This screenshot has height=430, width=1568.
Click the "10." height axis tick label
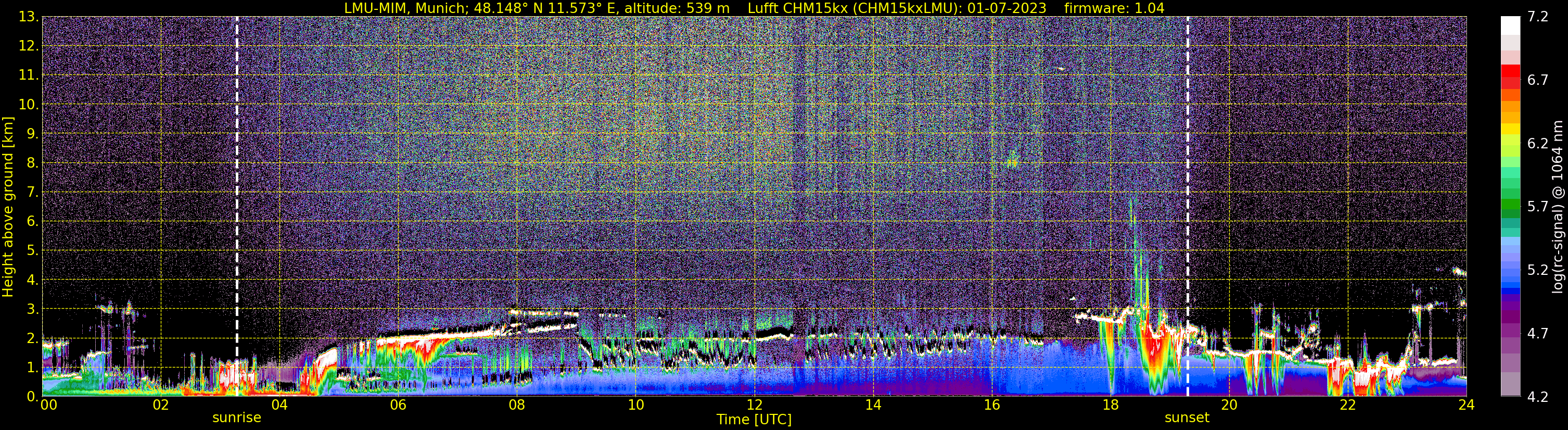pos(29,105)
